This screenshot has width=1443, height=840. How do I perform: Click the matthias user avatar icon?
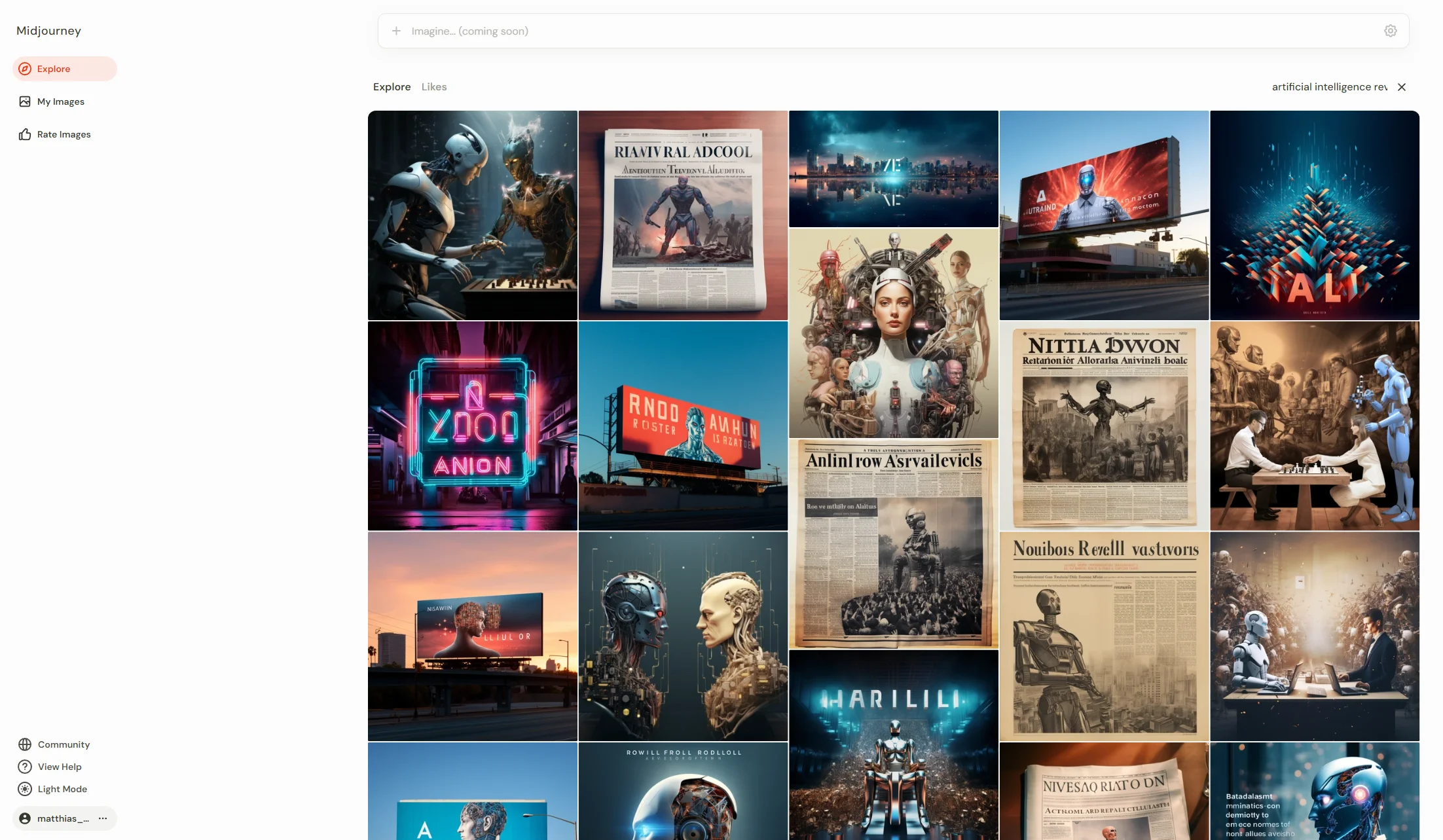point(25,818)
